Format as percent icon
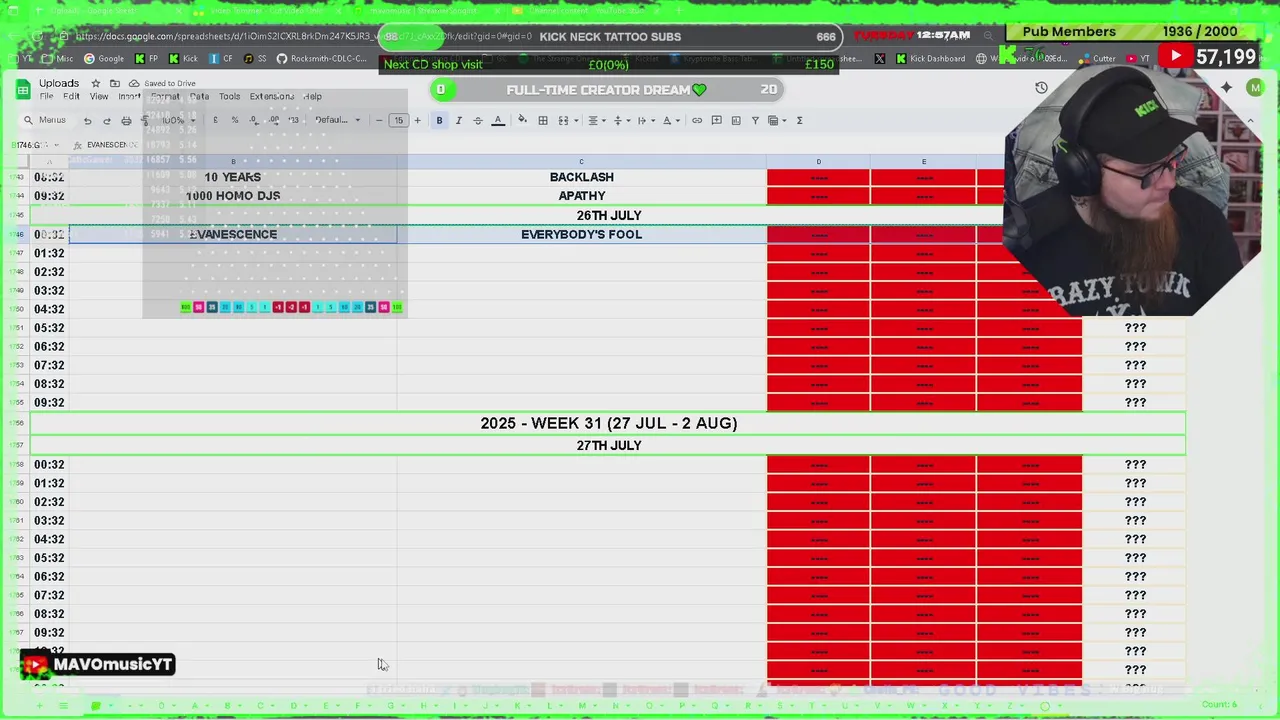Viewport: 1280px width, 720px height. pyautogui.click(x=235, y=120)
